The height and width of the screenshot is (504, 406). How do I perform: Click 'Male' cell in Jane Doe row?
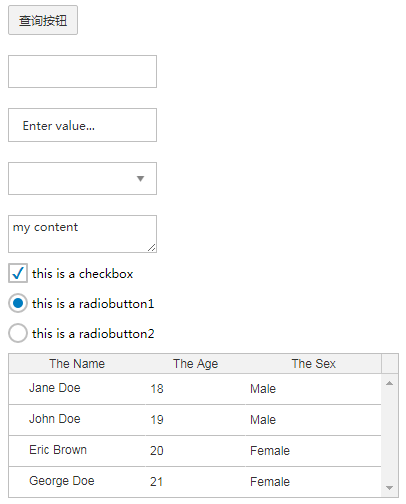(313, 389)
